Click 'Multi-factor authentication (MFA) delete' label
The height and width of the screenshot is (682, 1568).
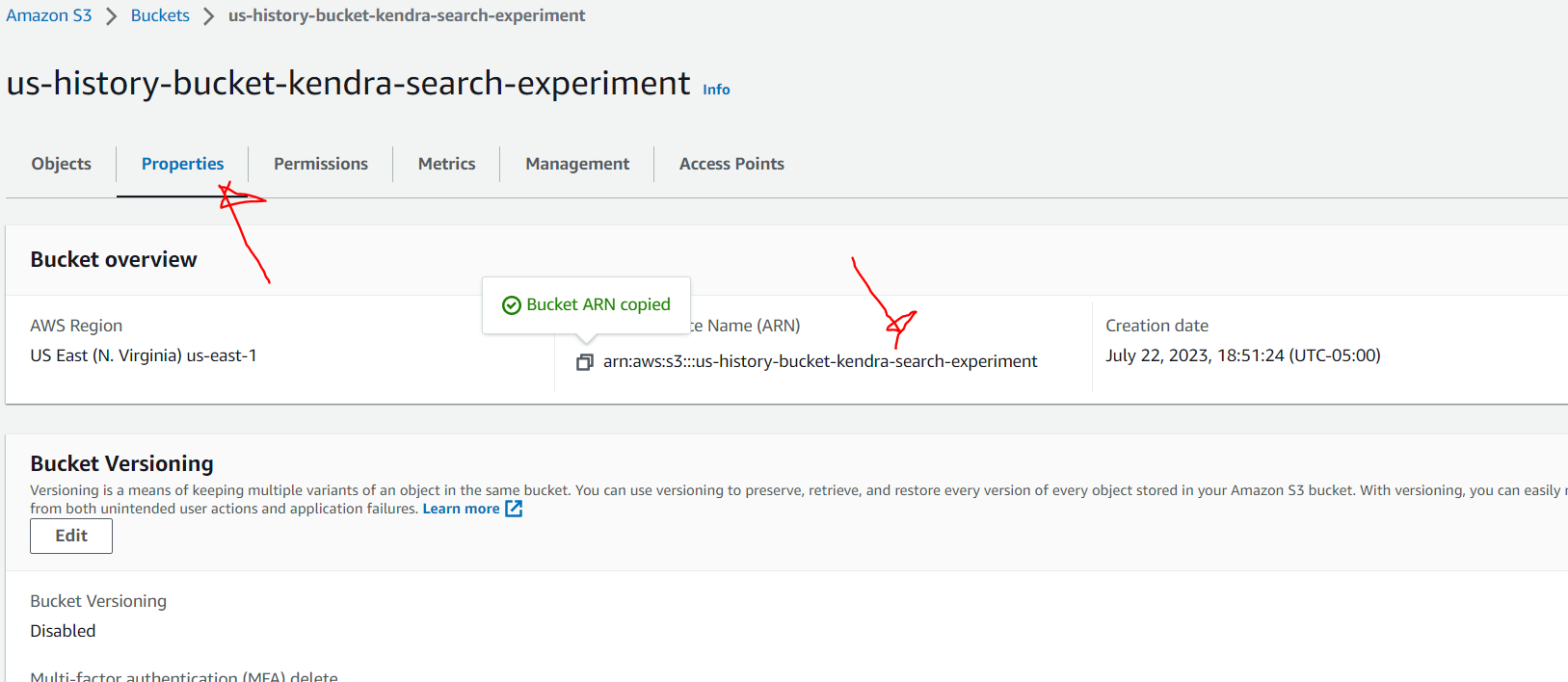184,676
